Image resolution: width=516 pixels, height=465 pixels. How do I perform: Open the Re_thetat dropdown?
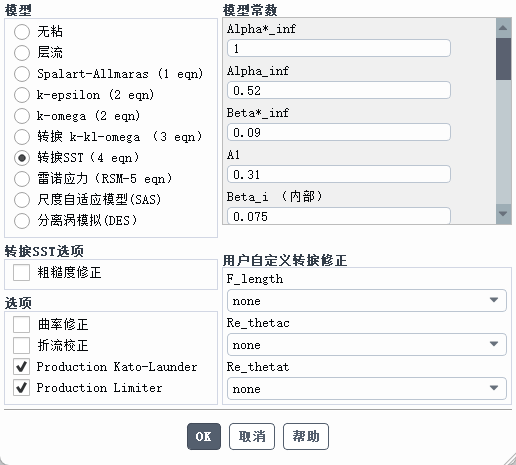pos(367,388)
